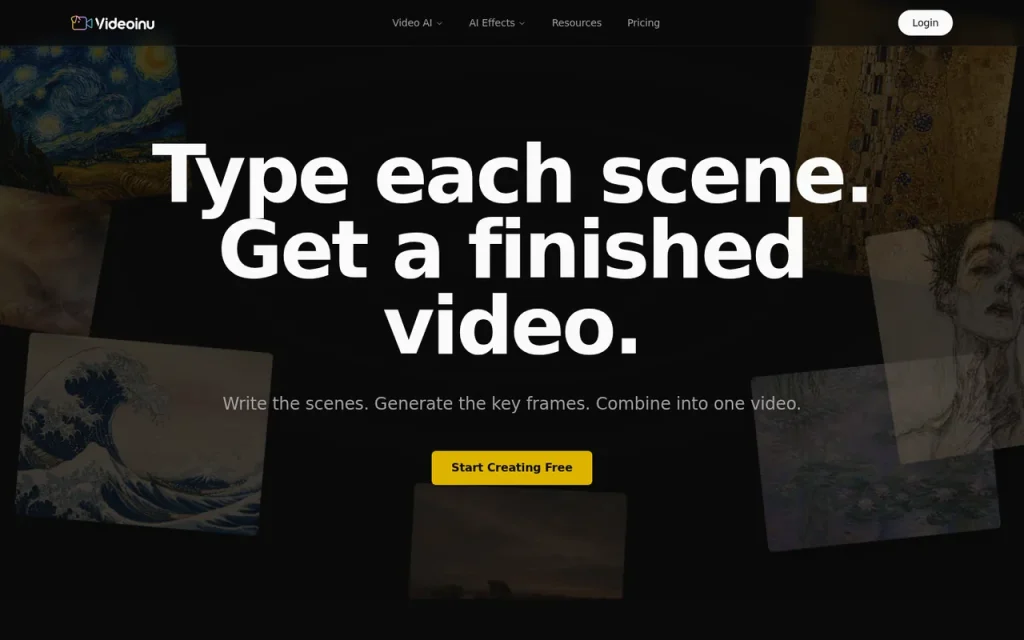This screenshot has height=640, width=1024.
Task: Open the AI Effects menu
Action: point(496,23)
